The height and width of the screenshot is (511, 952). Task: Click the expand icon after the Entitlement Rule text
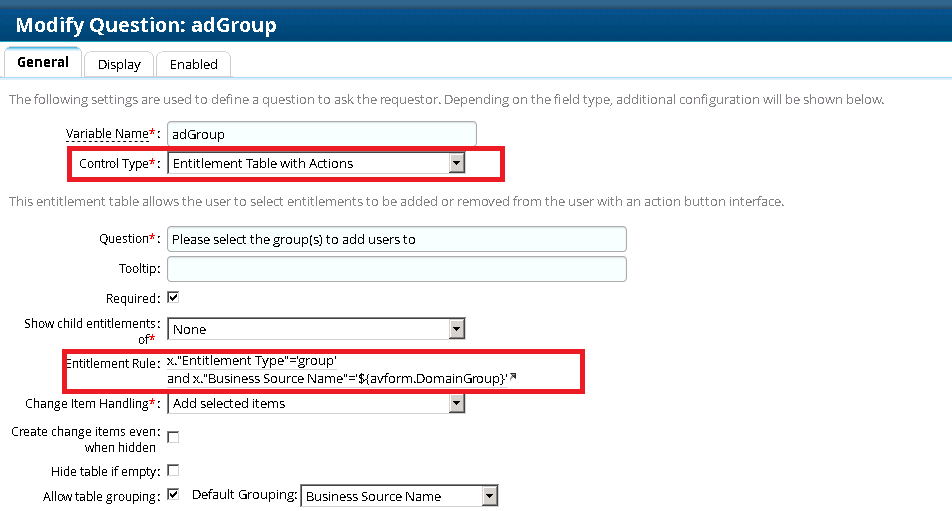[513, 377]
